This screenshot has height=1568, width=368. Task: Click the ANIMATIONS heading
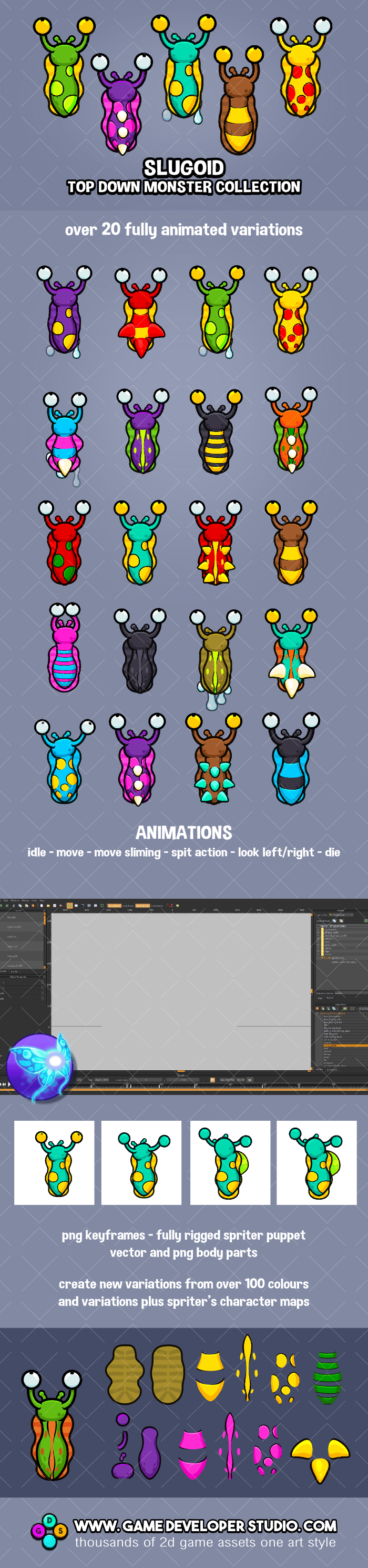(183, 833)
